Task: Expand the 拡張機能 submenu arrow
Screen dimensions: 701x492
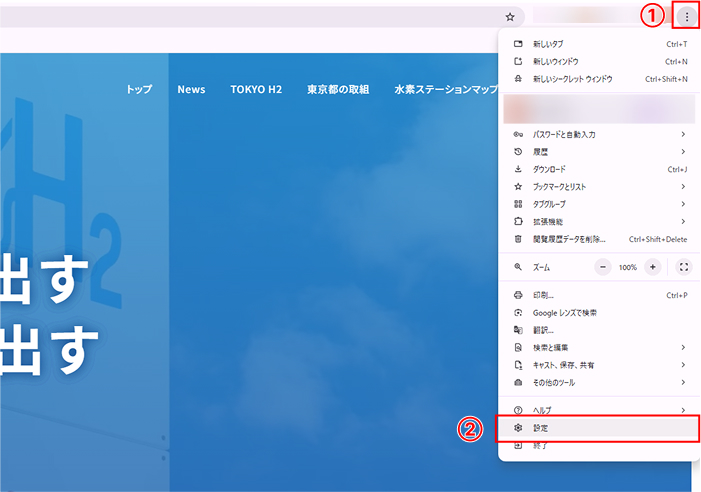Action: (683, 221)
